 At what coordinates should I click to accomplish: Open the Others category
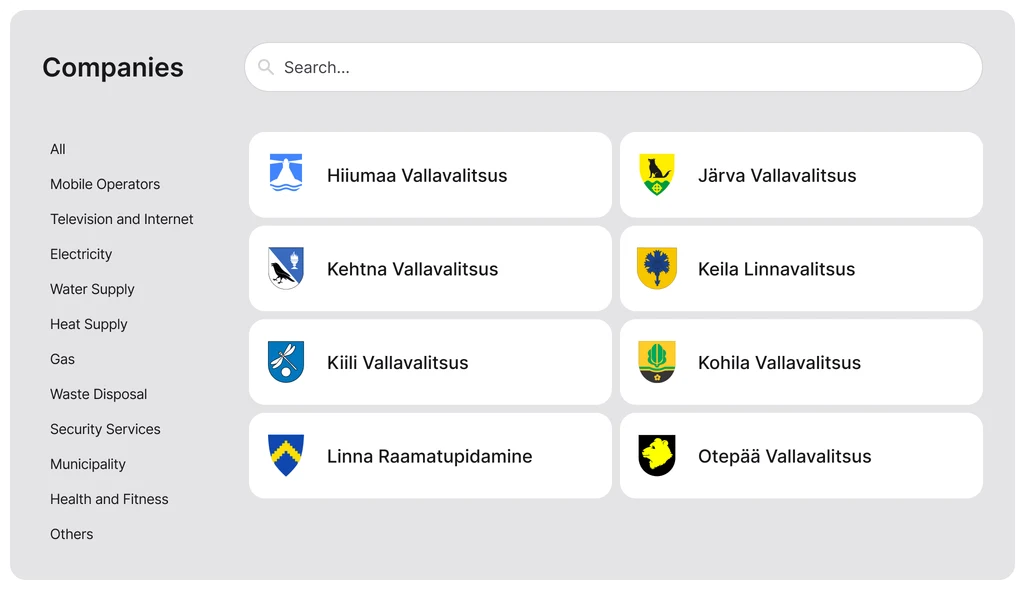(x=71, y=534)
